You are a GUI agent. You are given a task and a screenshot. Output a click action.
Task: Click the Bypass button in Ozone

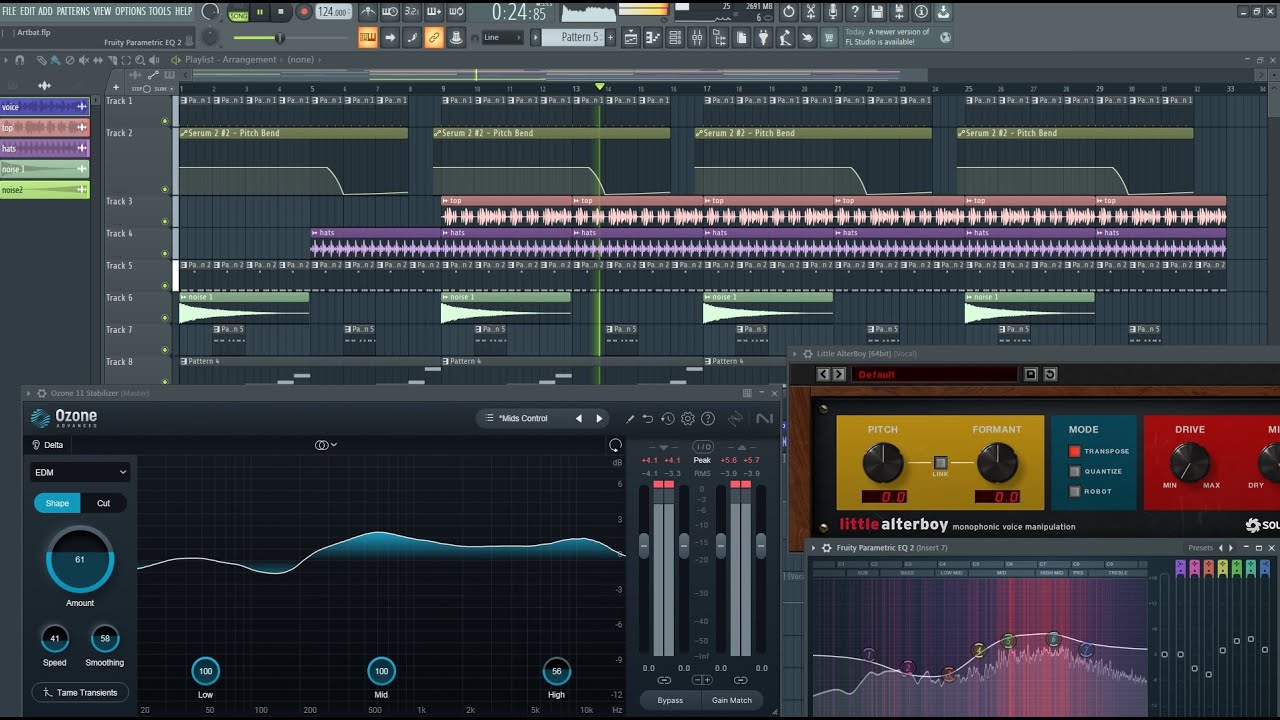point(670,700)
